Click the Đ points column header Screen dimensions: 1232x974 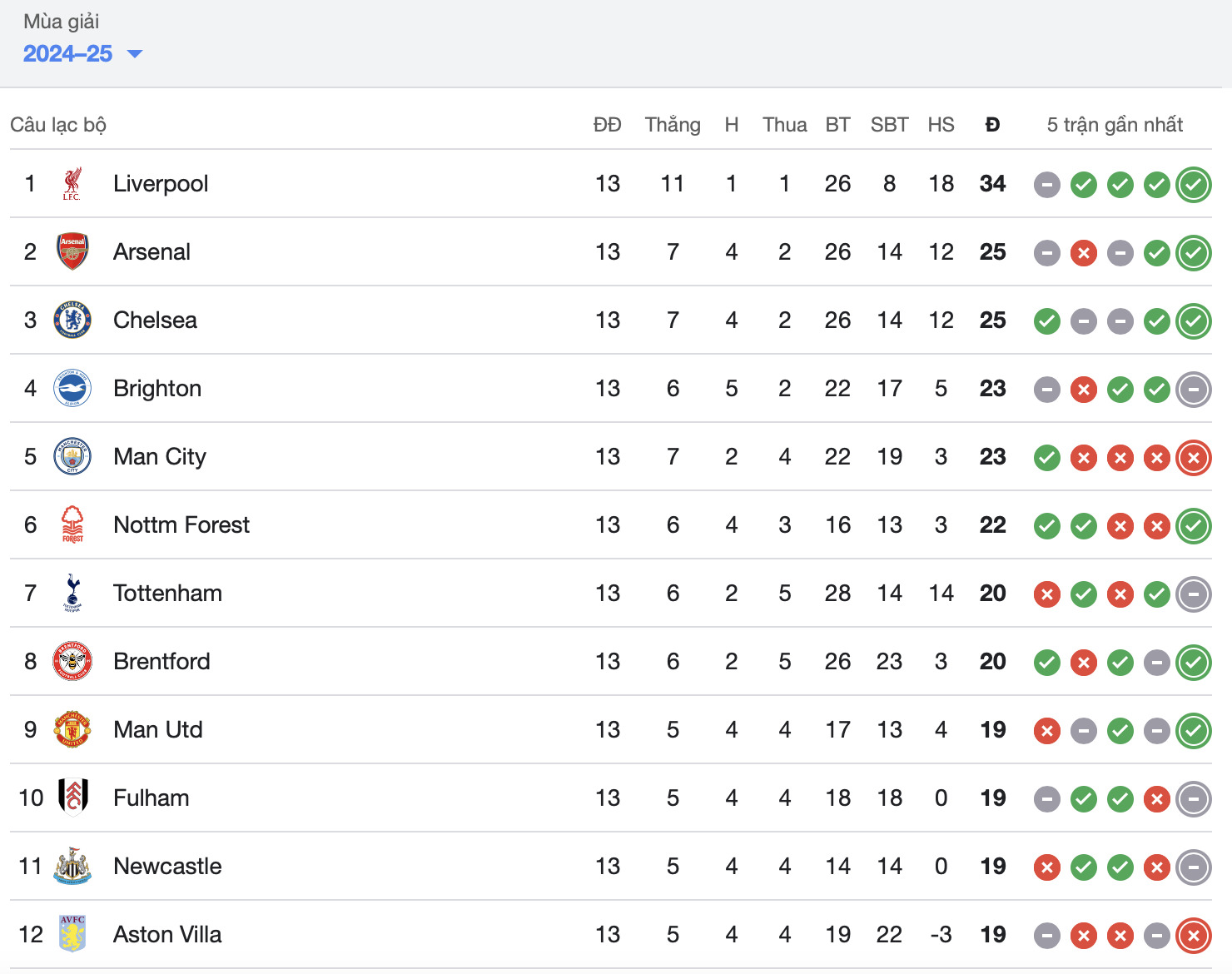[x=992, y=125]
